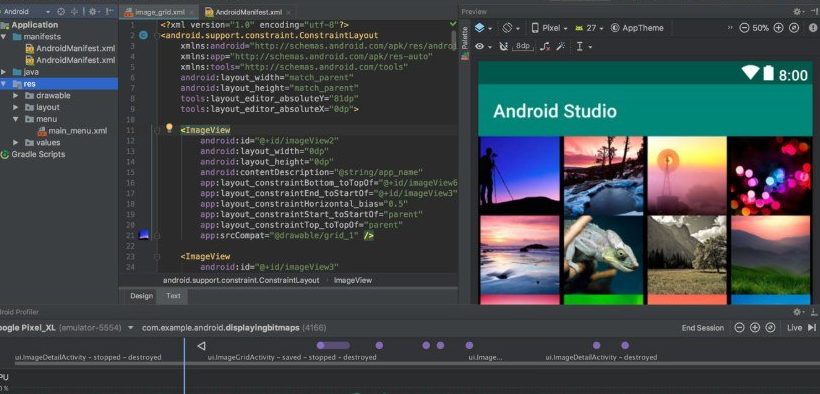
Task: Zoom in the layout preview
Action: [x=779, y=28]
